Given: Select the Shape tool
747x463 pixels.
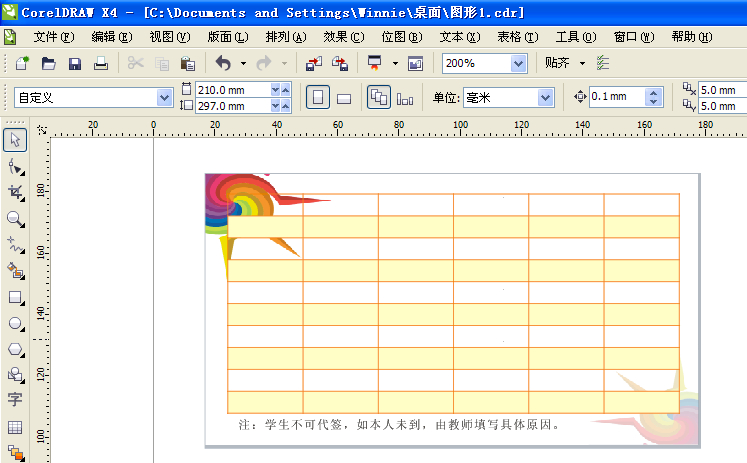Looking at the screenshot, I should pos(15,167).
